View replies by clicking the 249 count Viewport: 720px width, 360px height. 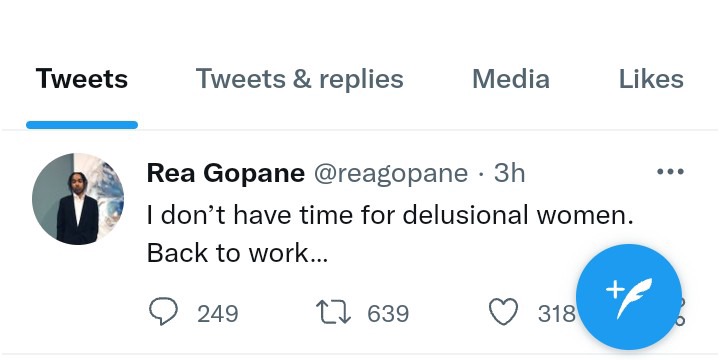[218, 314]
